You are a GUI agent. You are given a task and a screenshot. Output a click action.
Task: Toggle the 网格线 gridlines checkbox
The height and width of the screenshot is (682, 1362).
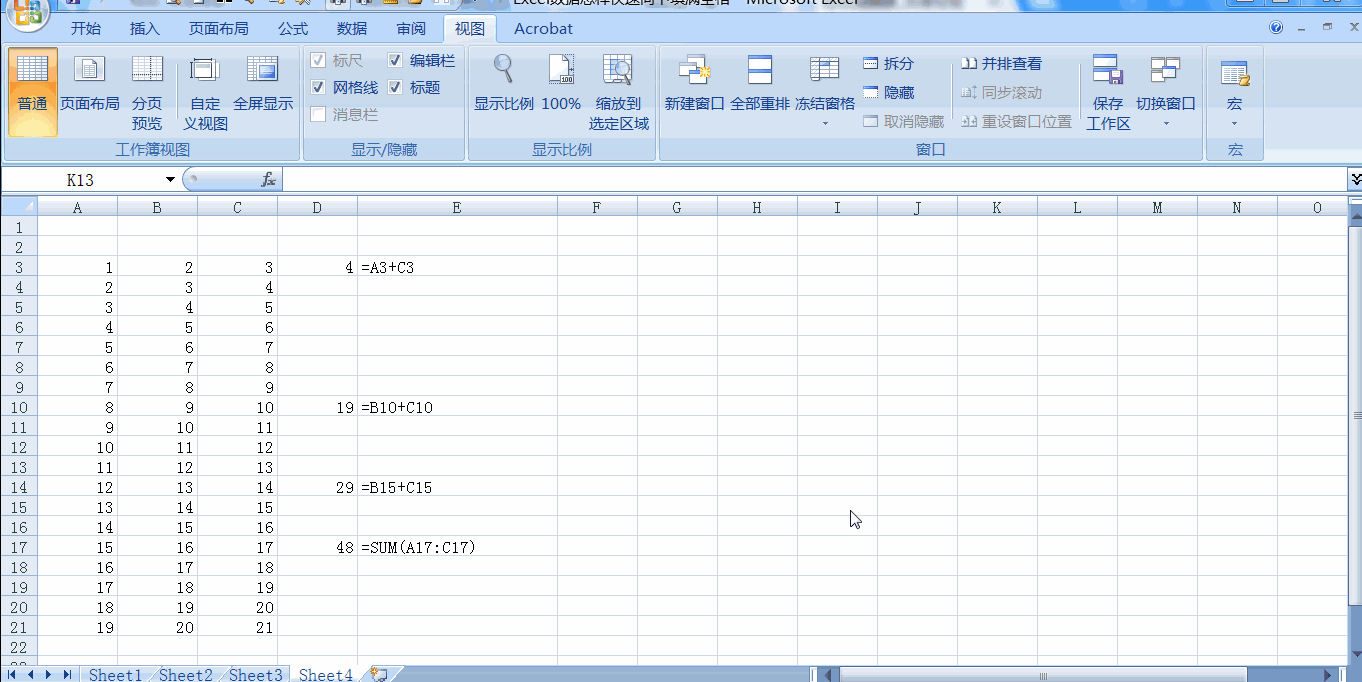(x=318, y=87)
